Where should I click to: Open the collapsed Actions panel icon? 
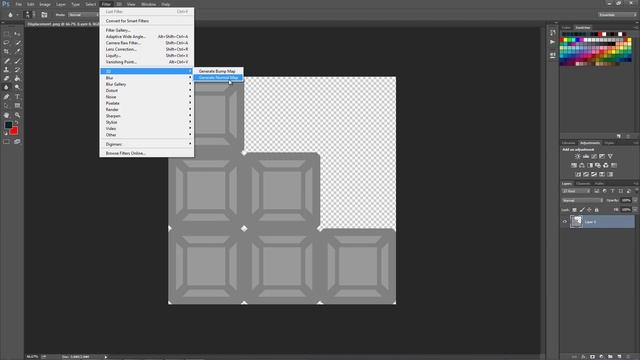553,42
